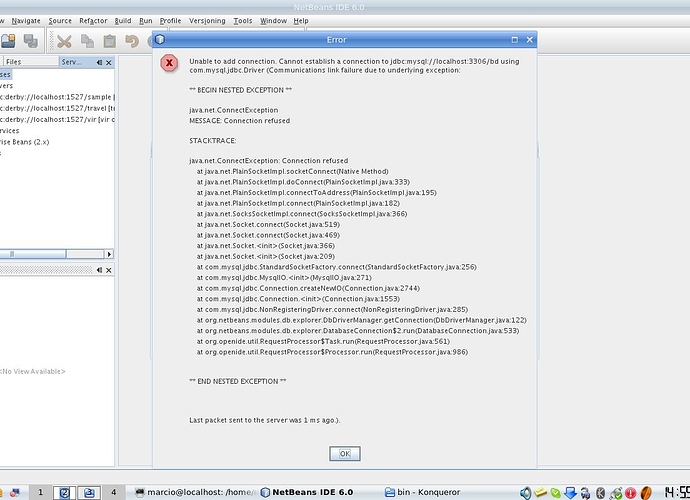
Task: Open the marcio@localhost terminal taskbar entry
Action: [195, 492]
